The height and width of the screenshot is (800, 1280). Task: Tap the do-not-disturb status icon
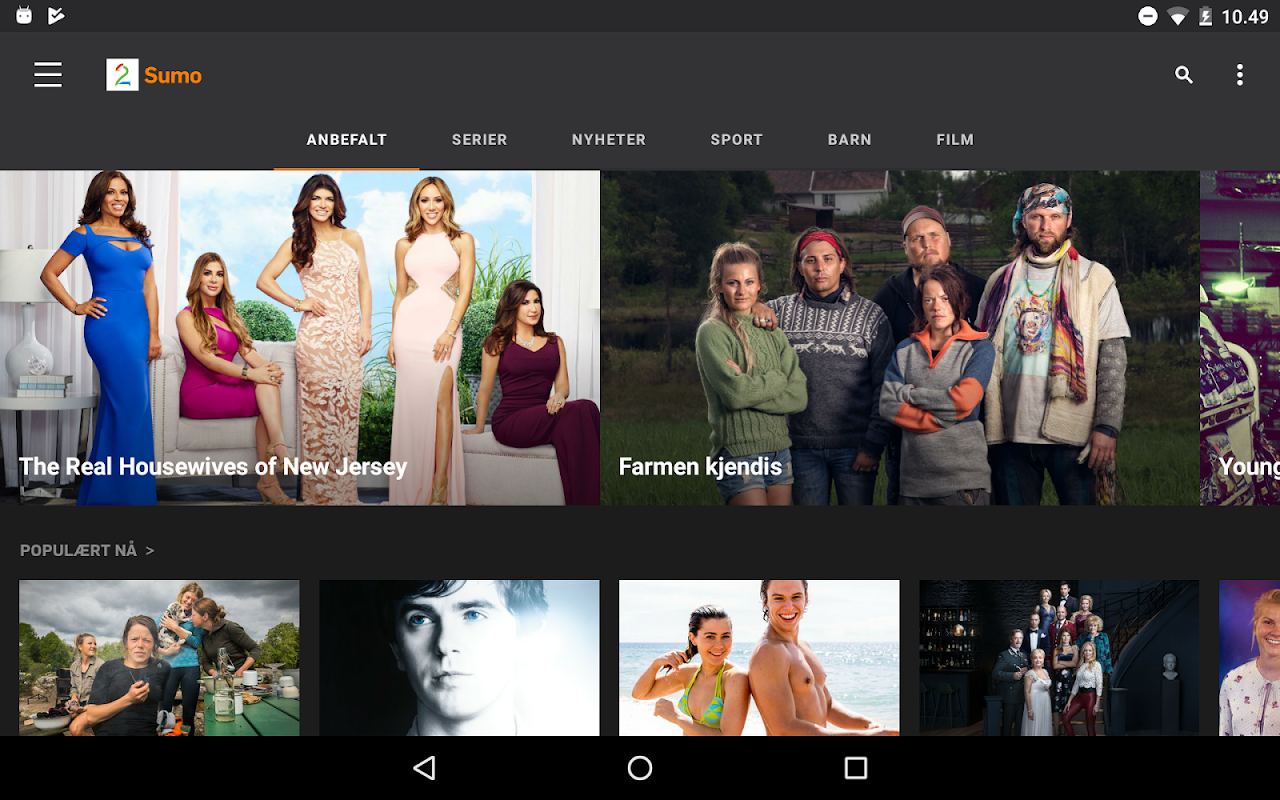[1148, 16]
